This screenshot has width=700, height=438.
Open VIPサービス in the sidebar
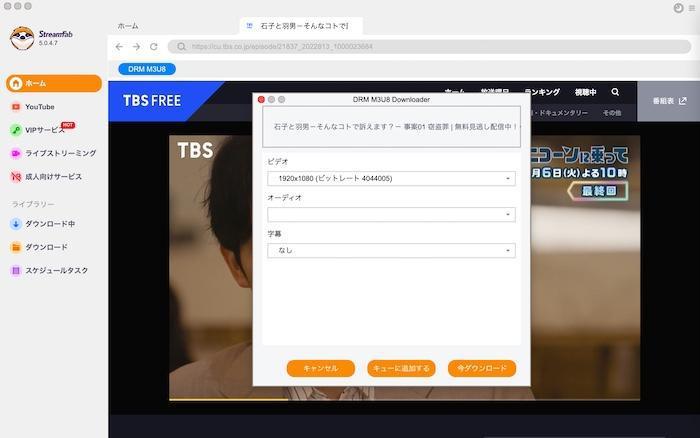coord(43,129)
